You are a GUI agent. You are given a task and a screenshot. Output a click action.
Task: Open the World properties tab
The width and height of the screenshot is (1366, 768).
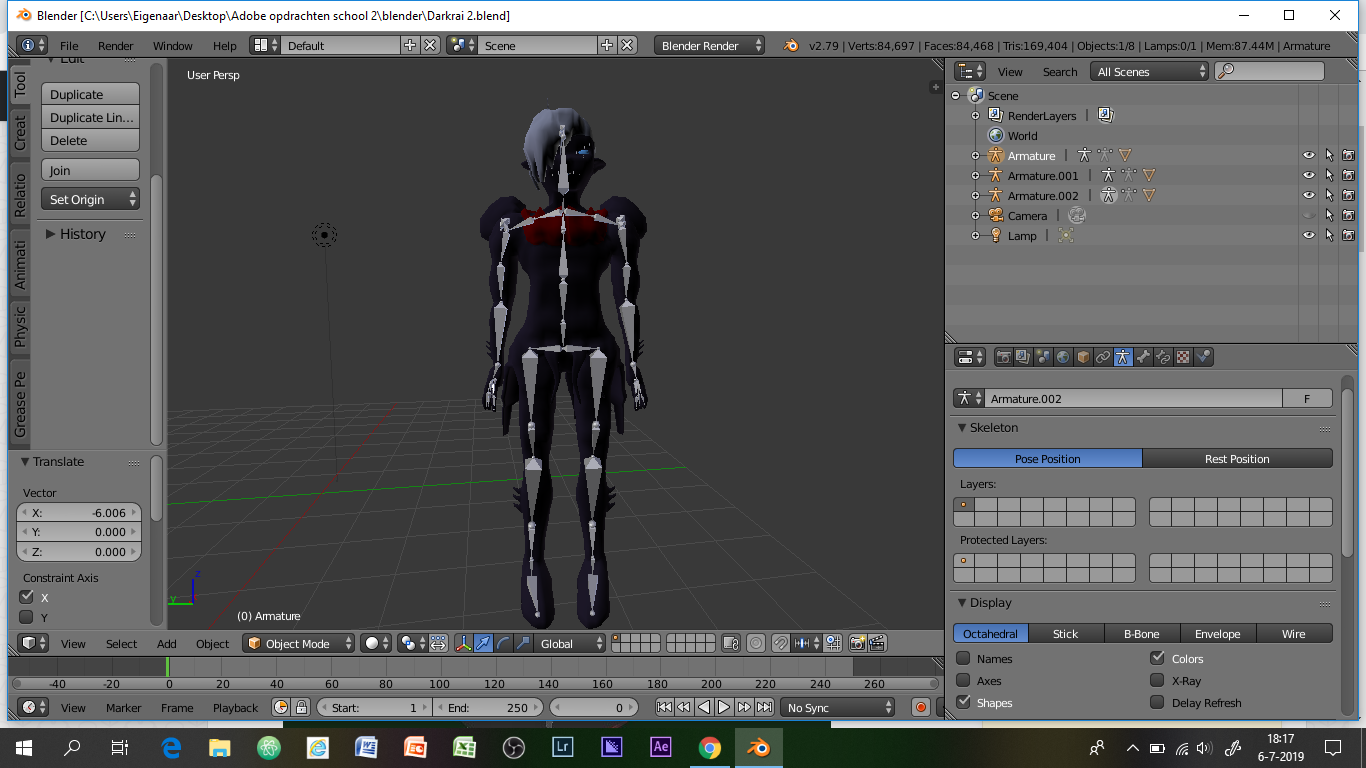(x=1063, y=357)
